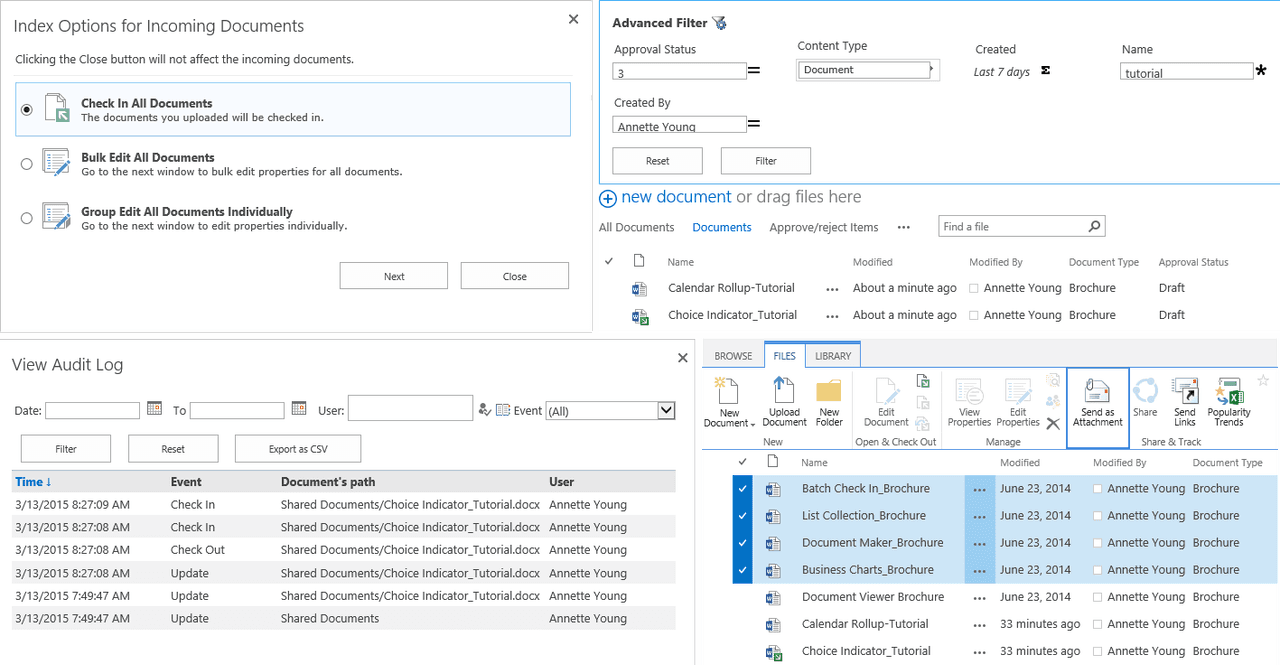Click the Name filter input containing tutorial
The width and height of the screenshot is (1280, 665).
[1187, 72]
